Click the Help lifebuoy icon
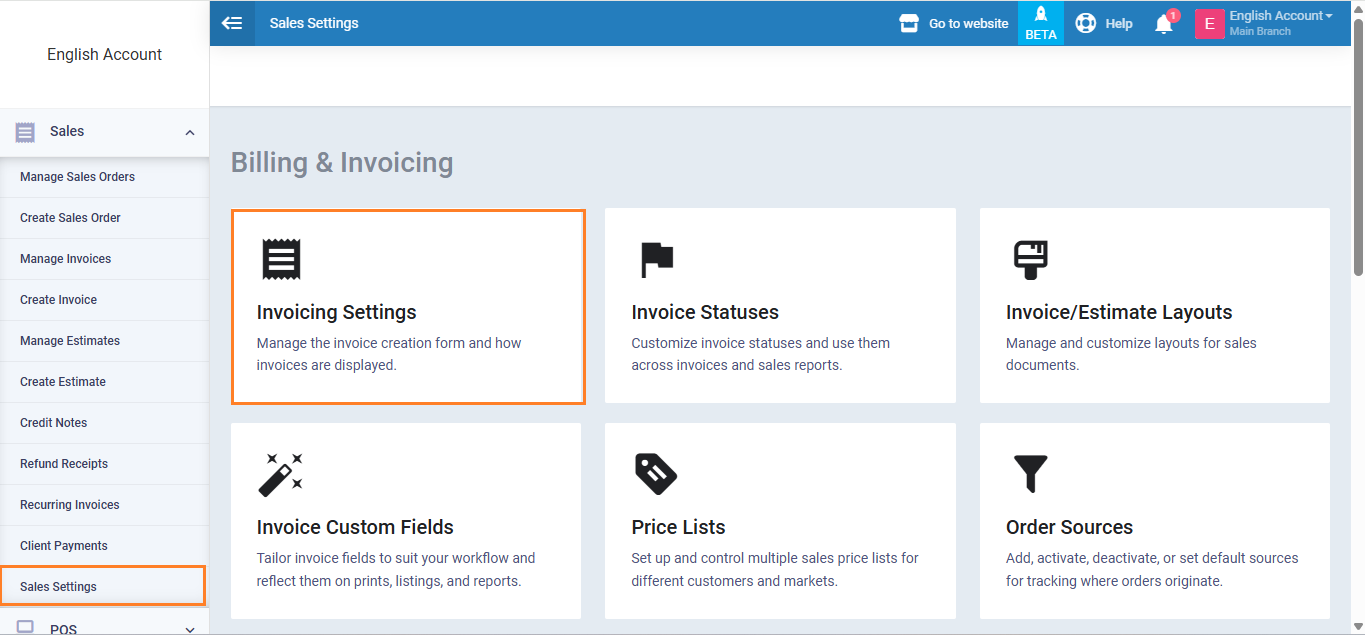This screenshot has width=1365, height=635. pos(1085,23)
